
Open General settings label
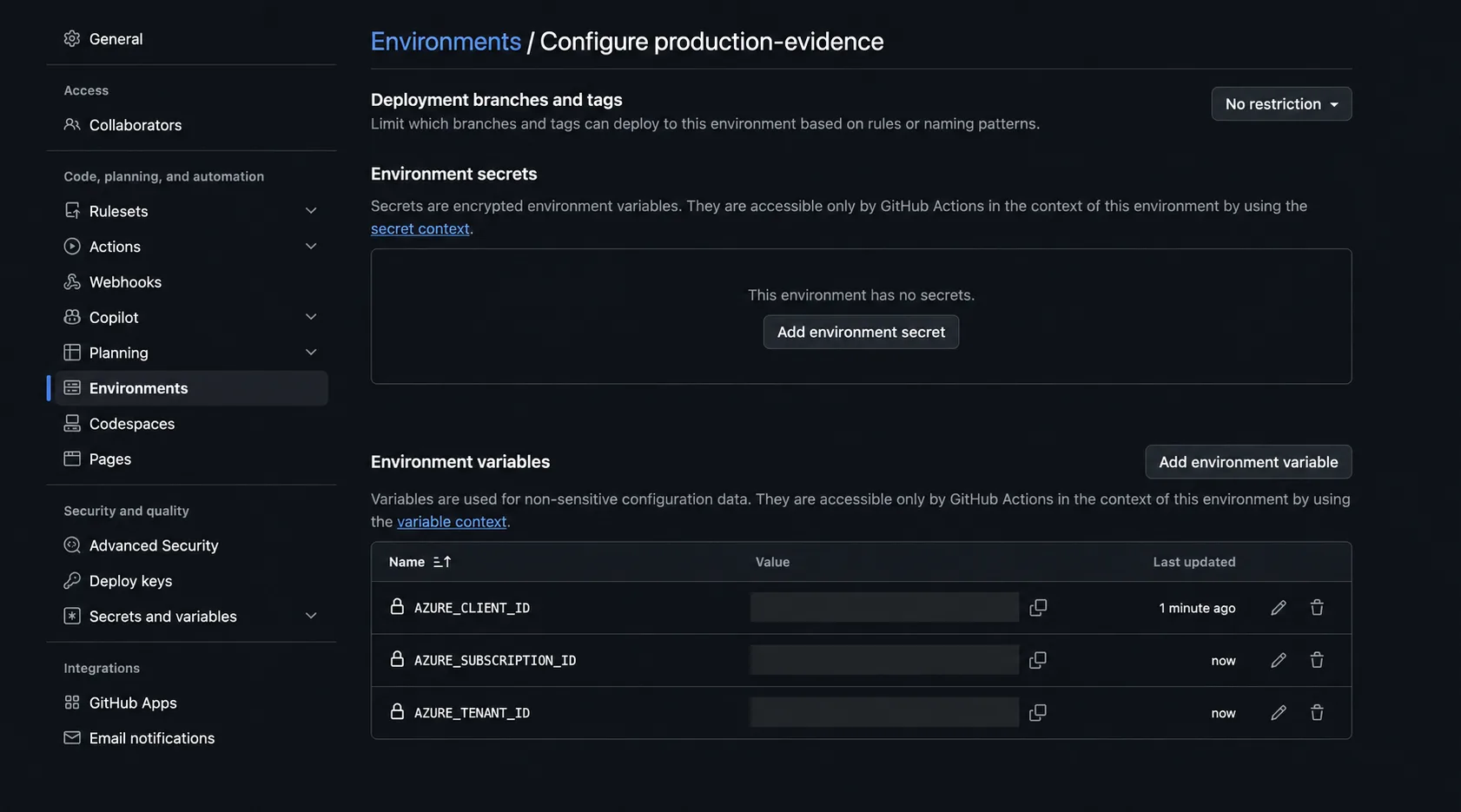click(116, 39)
